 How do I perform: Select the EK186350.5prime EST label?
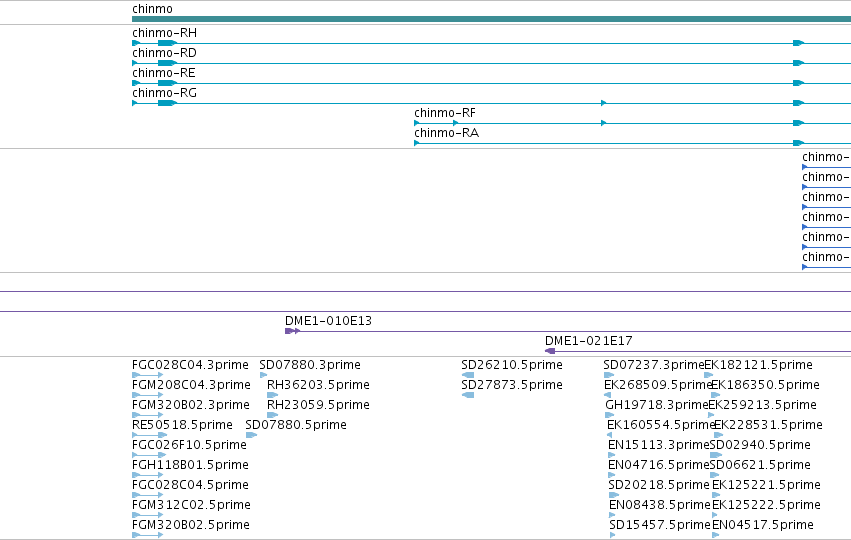pyautogui.click(x=765, y=385)
